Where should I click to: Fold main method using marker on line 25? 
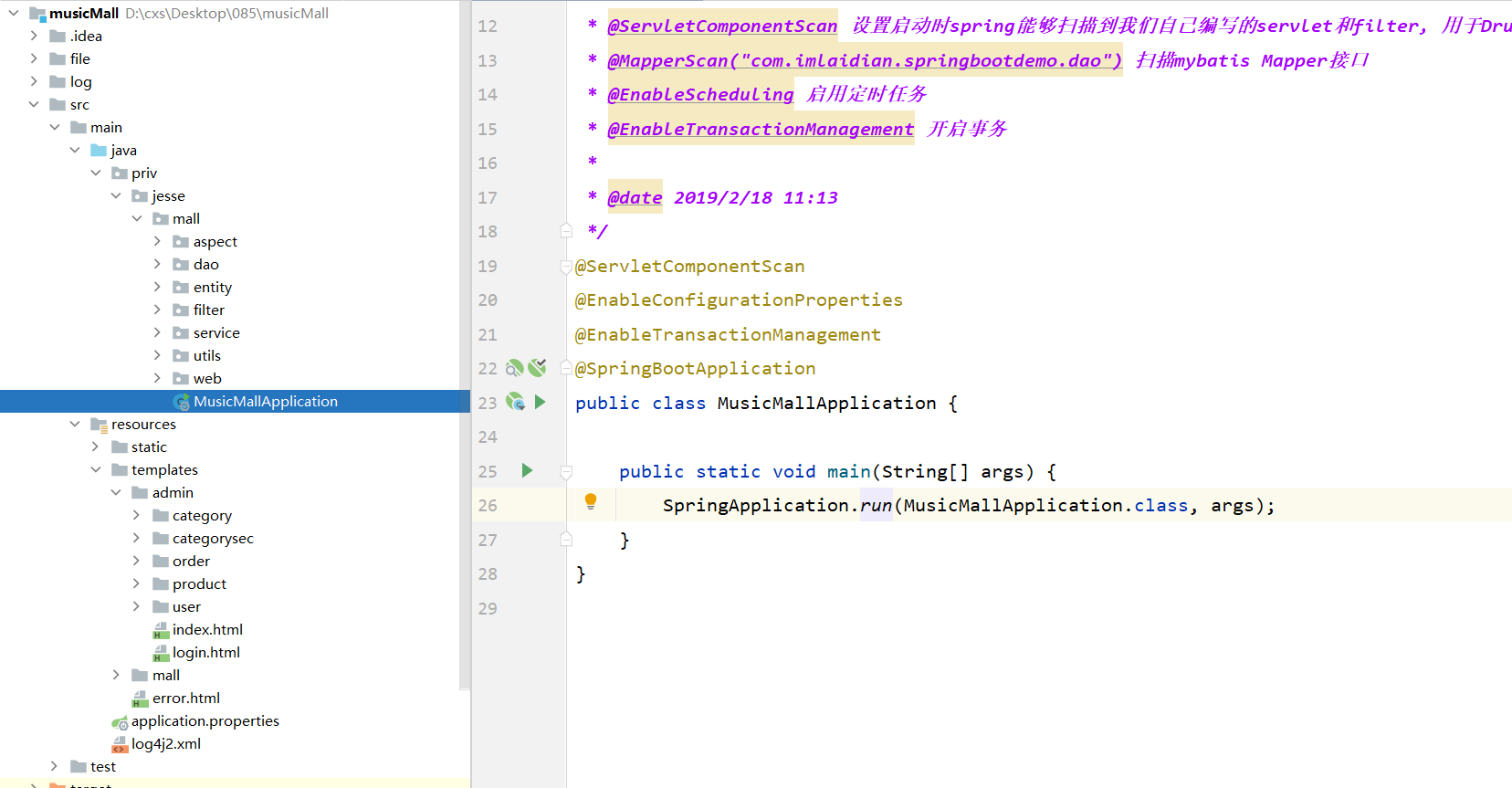point(566,472)
